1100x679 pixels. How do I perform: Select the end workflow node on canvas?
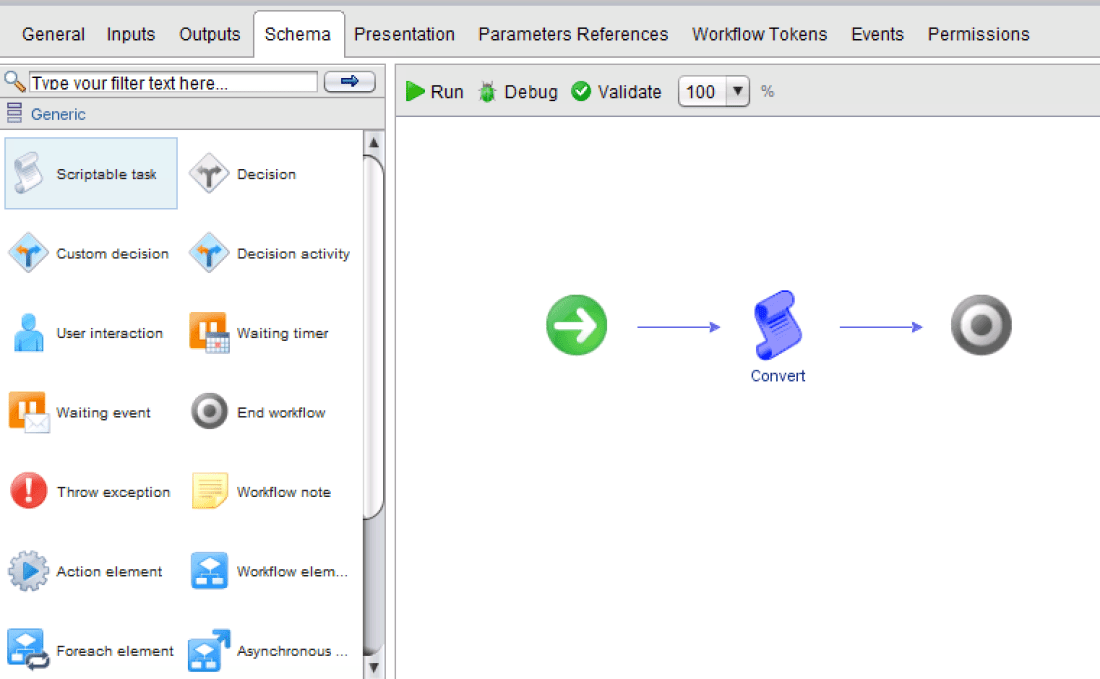[981, 325]
